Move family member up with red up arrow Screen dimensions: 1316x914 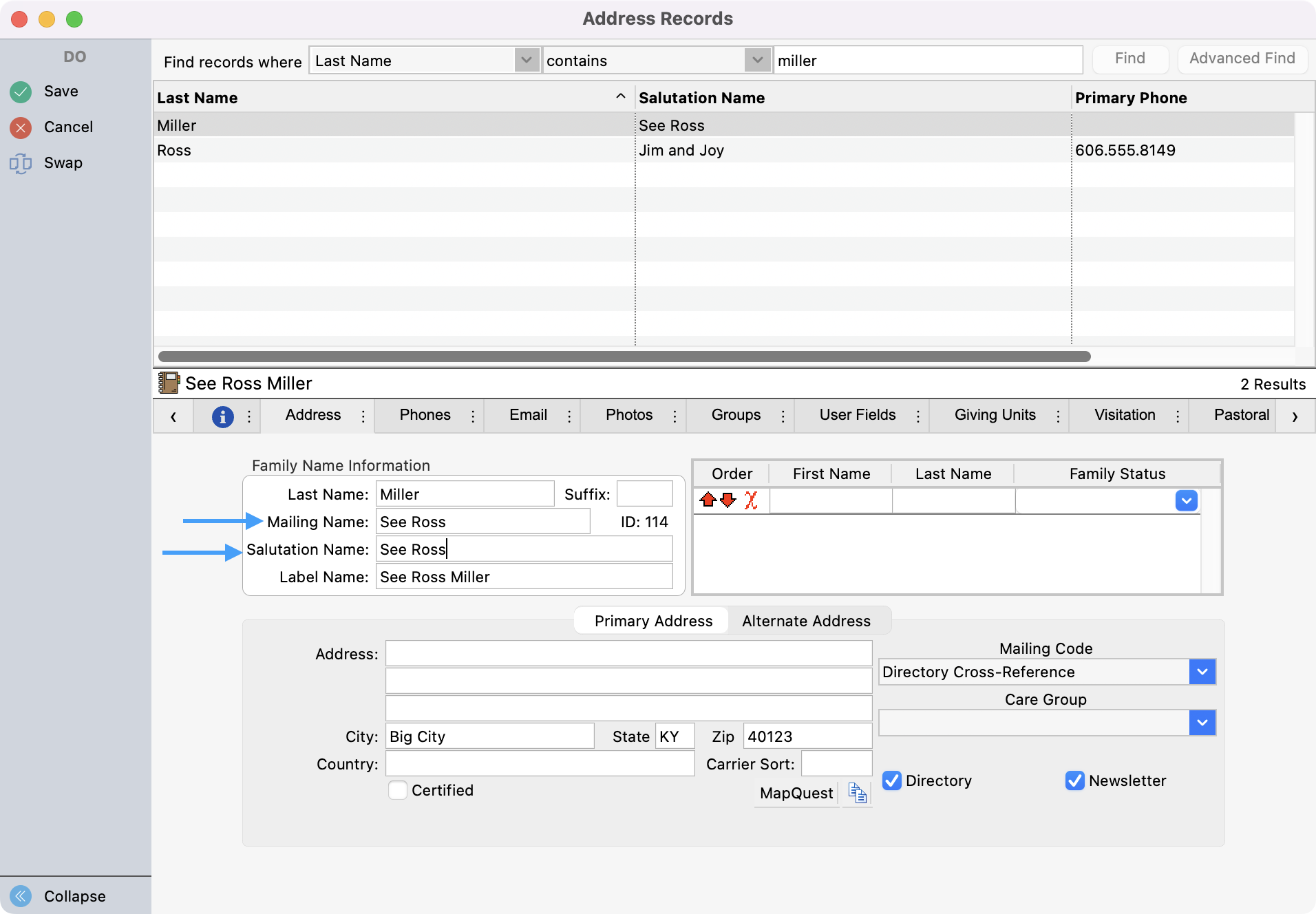tap(710, 501)
